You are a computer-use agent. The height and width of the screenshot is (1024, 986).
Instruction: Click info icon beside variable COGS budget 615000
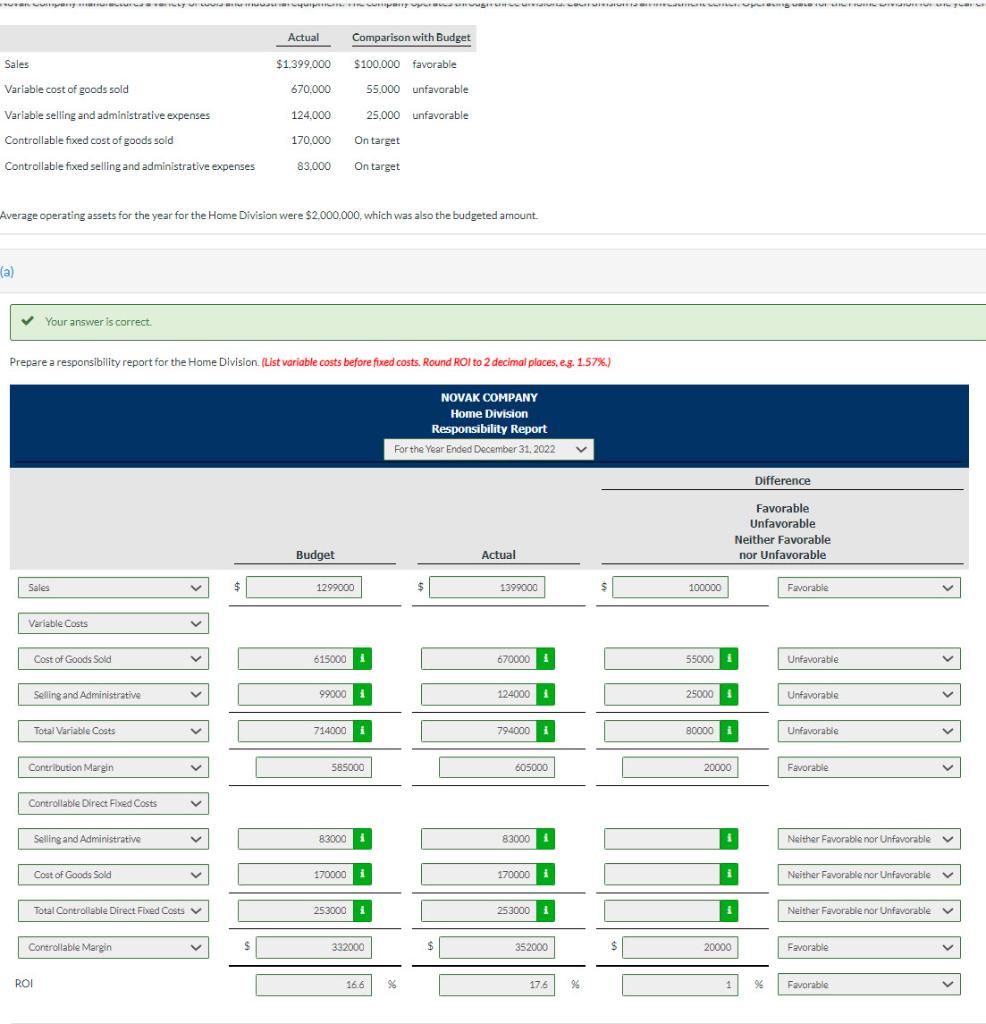coord(362,659)
